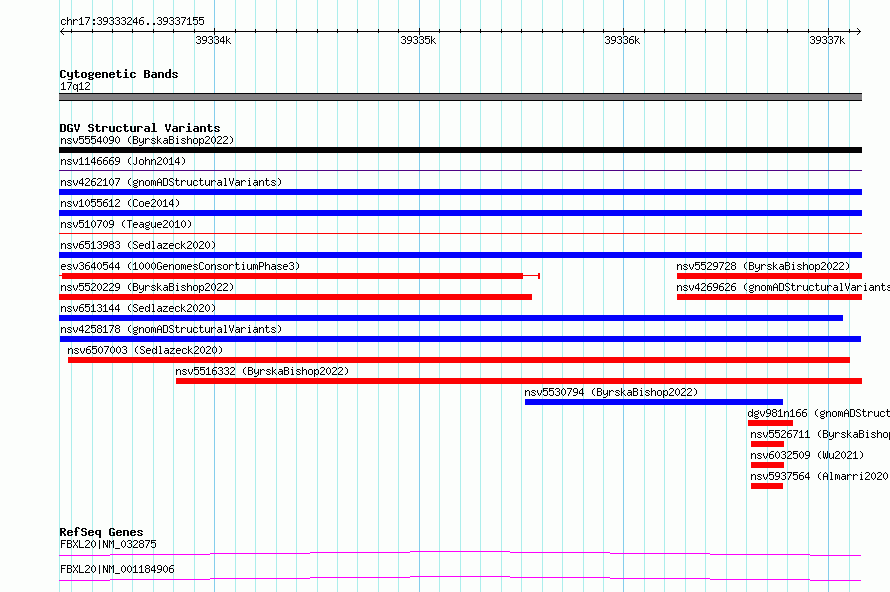Open the nsv1055612 (Coe2014) label
This screenshot has width=890, height=592.
(120, 203)
